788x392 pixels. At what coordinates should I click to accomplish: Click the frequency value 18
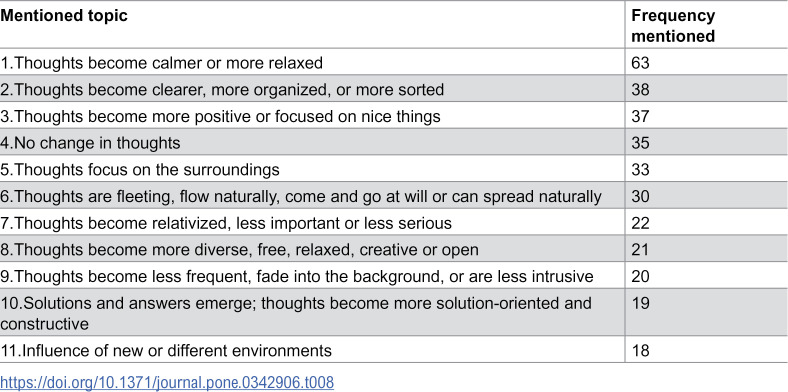click(x=641, y=350)
